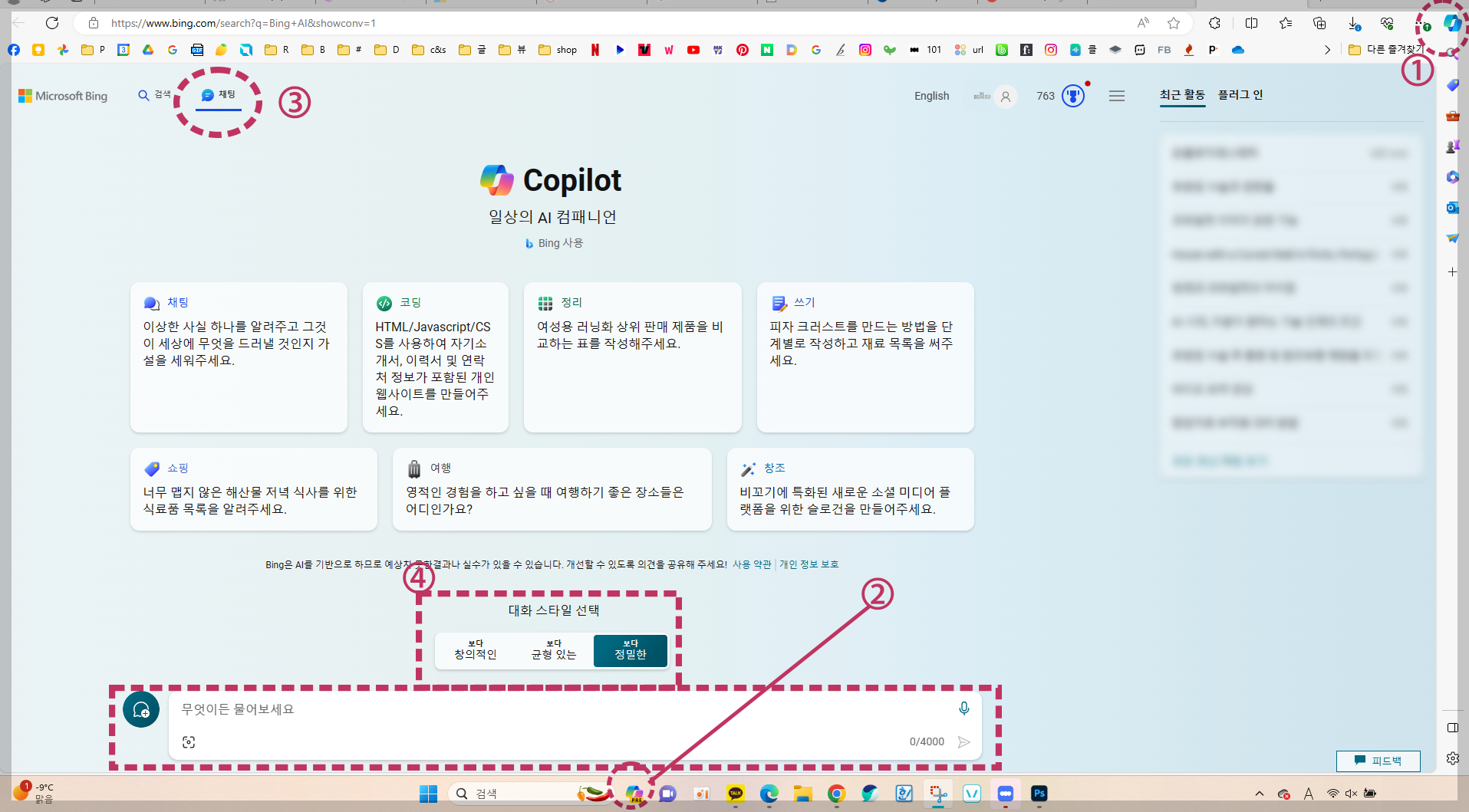Open sidebar settings gear icon
This screenshot has width=1469, height=812.
pyautogui.click(x=1453, y=758)
